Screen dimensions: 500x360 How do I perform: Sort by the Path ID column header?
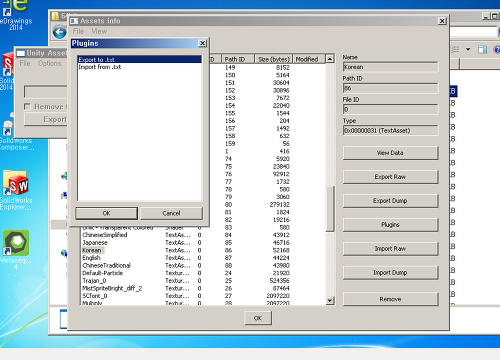tap(238, 59)
